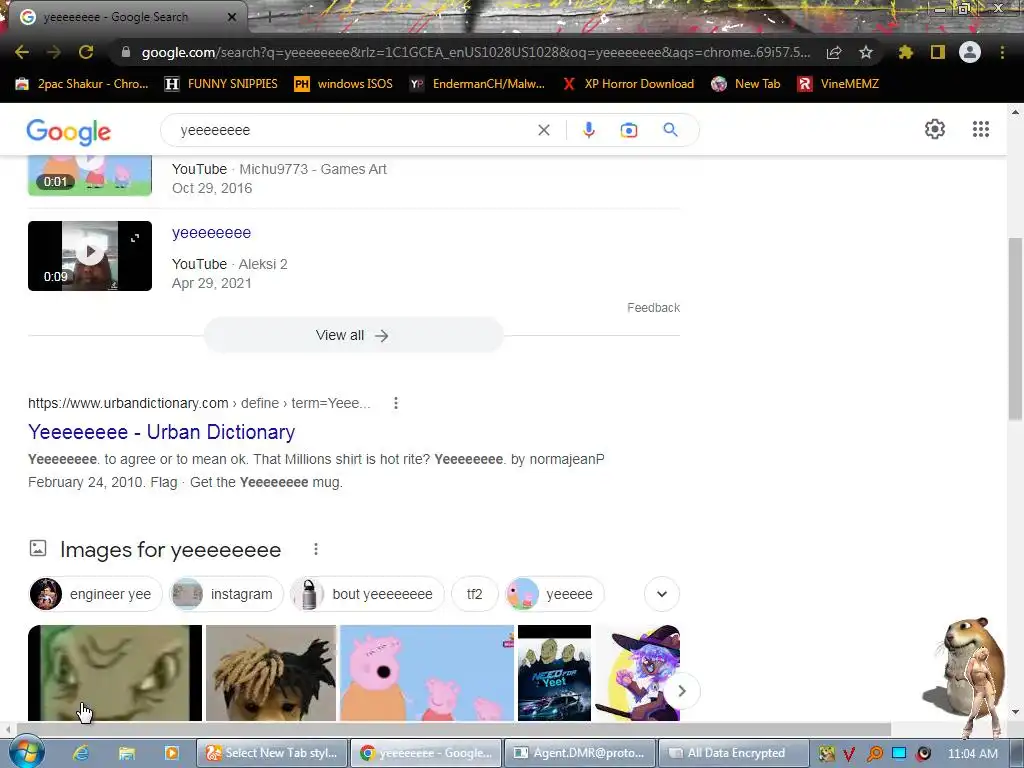Switch to Select New Tab styl... taskbar window

[x=272, y=753]
